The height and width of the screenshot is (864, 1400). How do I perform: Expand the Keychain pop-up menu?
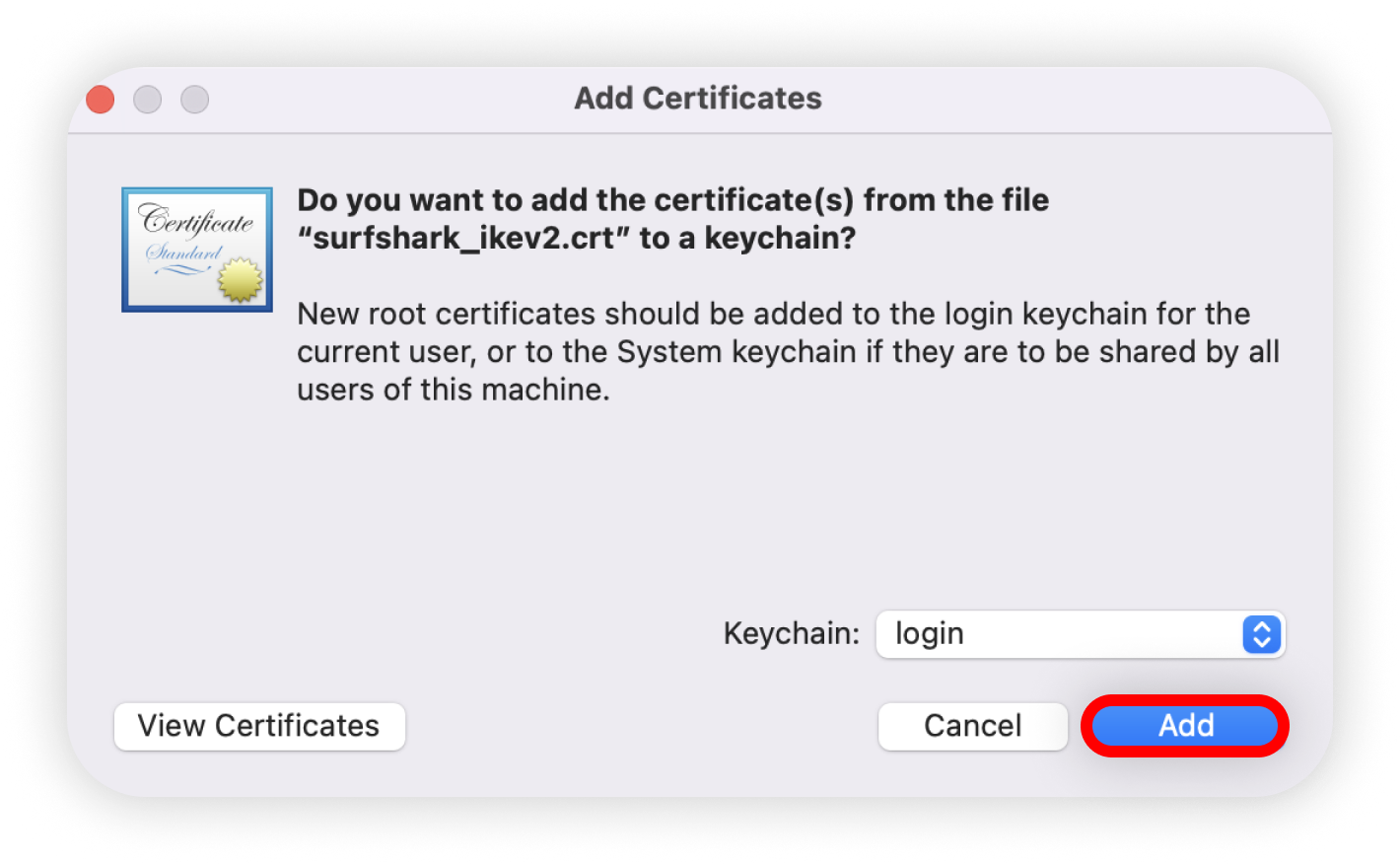pos(1080,634)
